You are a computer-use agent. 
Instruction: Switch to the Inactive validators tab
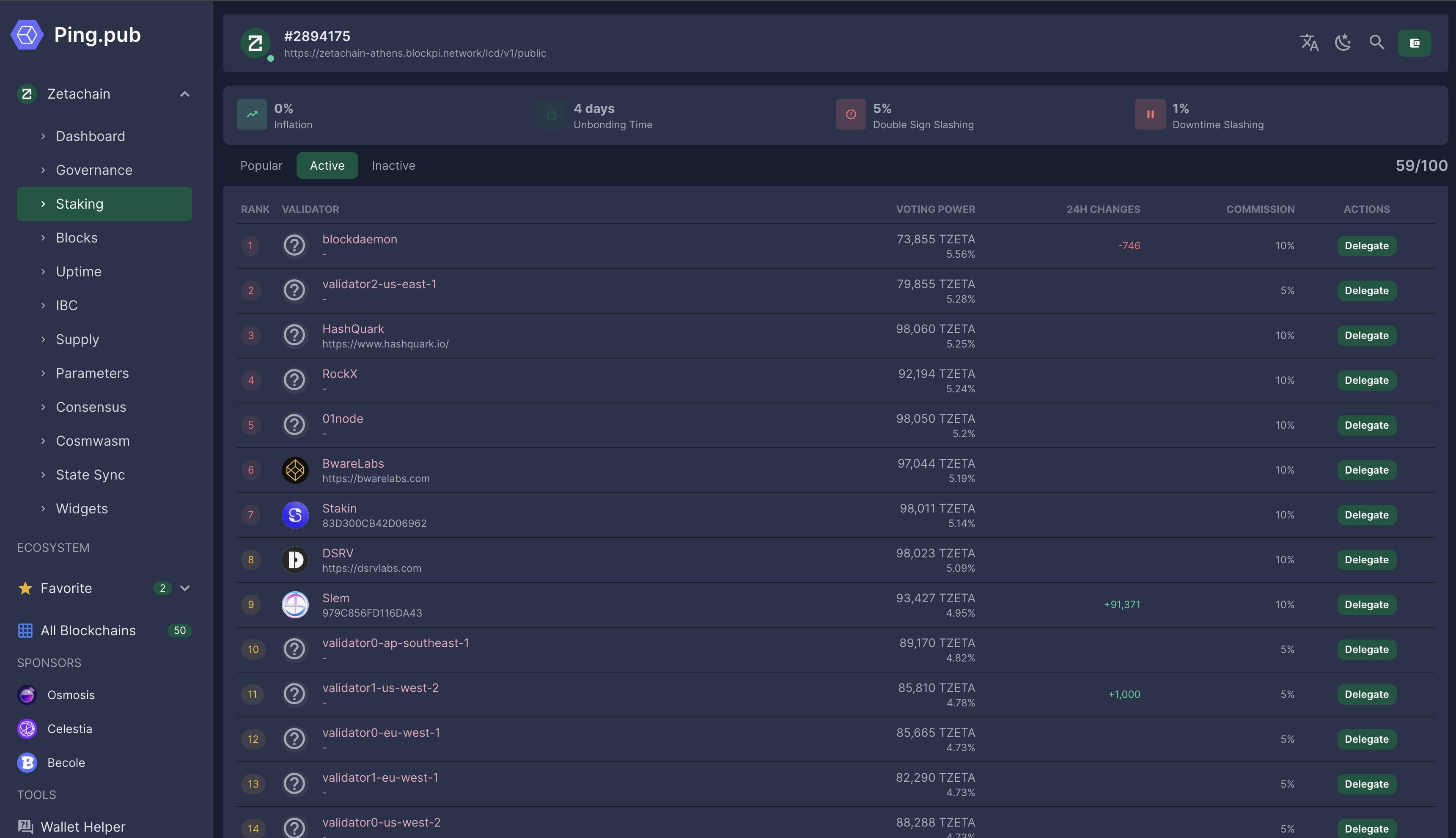pos(393,166)
